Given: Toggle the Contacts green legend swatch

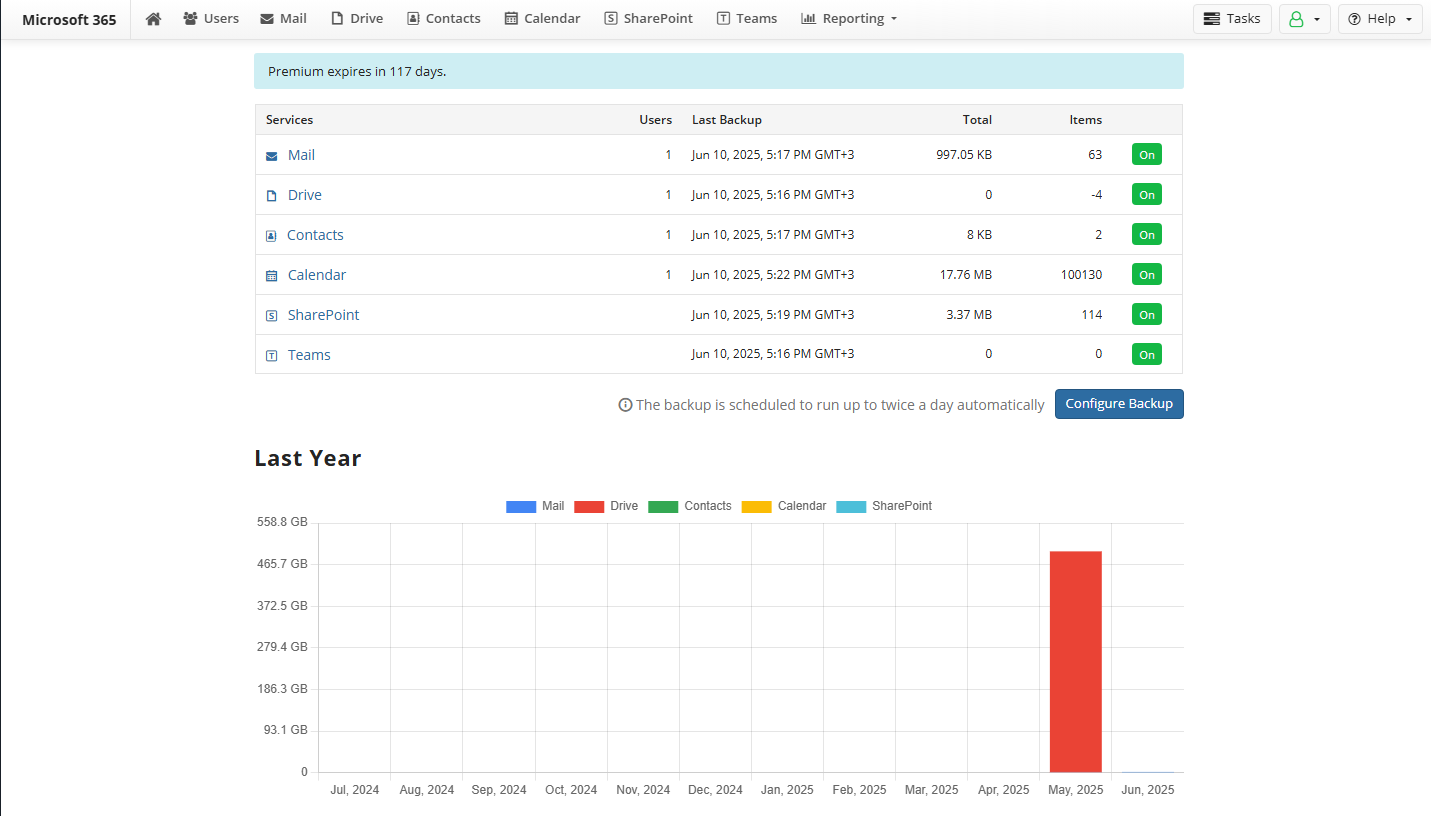Looking at the screenshot, I should 663,506.
